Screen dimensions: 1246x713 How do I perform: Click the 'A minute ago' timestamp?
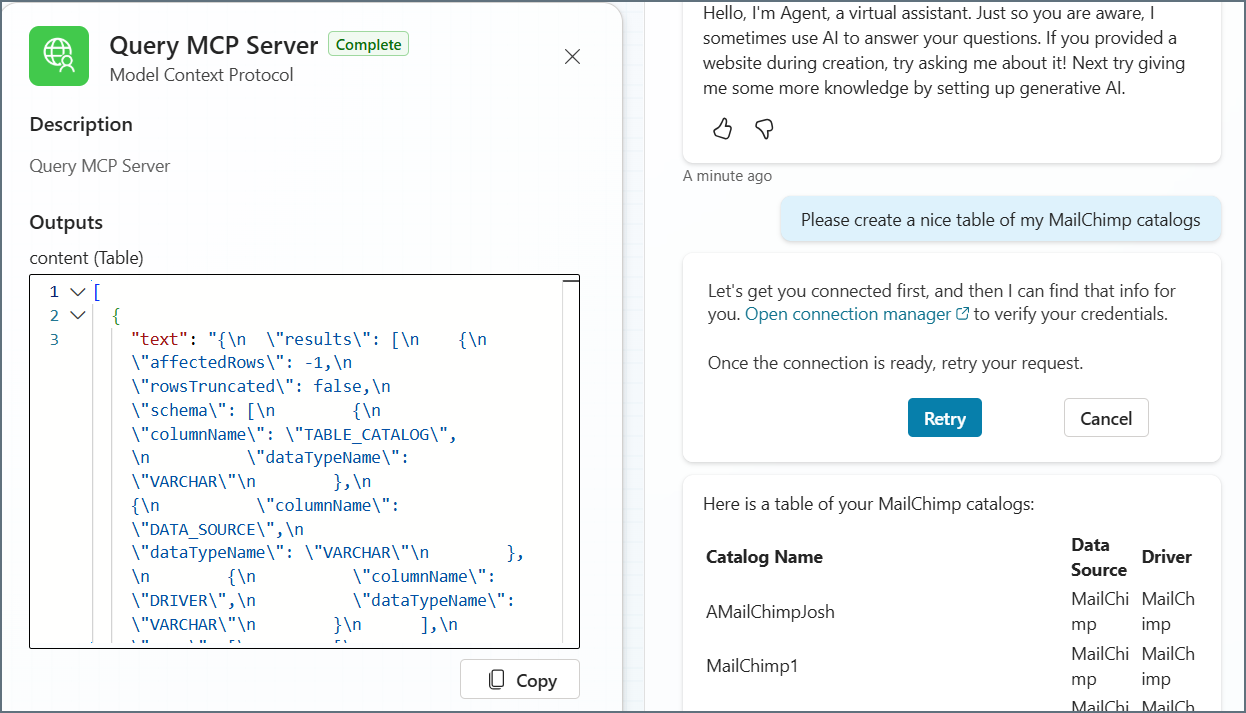tap(727, 176)
